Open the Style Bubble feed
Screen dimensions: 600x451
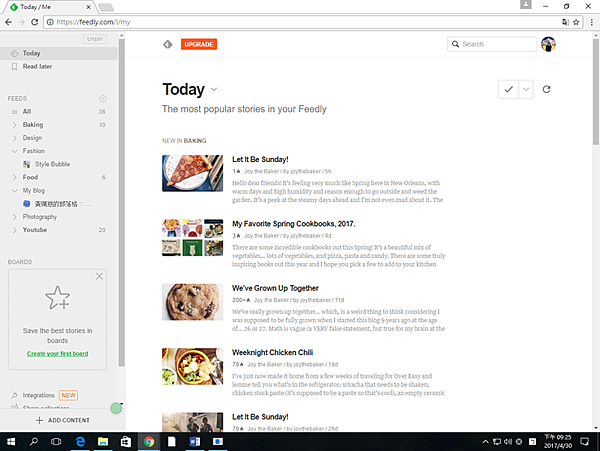[x=52, y=164]
